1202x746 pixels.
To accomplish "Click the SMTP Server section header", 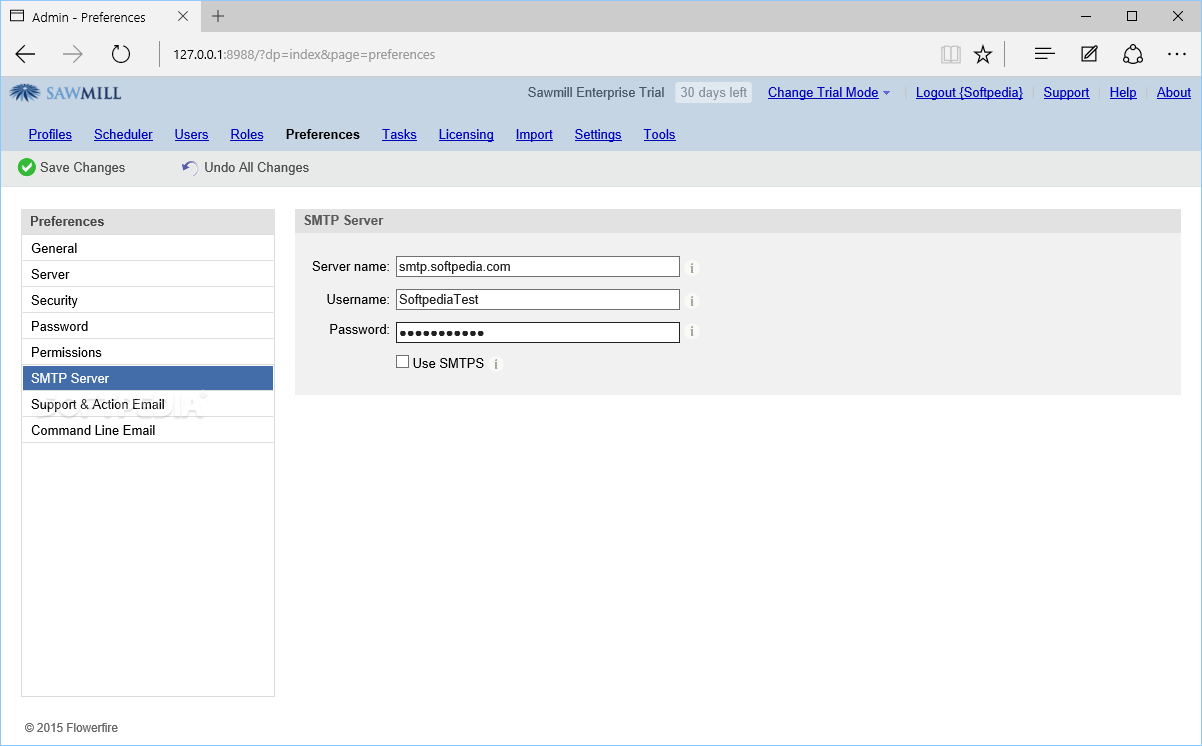I will click(x=738, y=220).
